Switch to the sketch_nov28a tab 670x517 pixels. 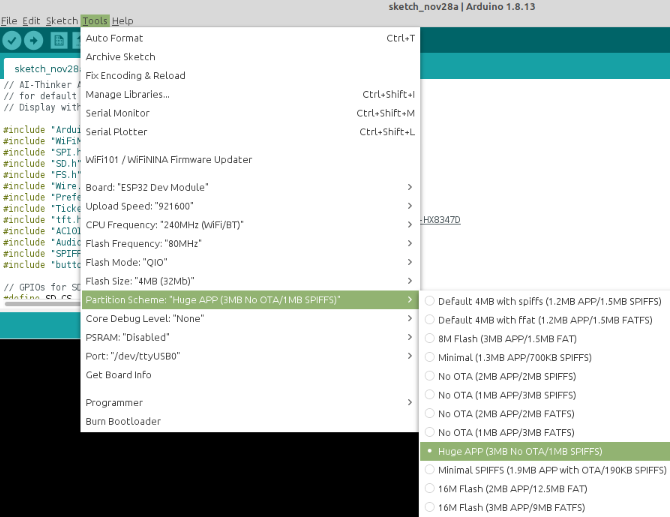coord(42,70)
